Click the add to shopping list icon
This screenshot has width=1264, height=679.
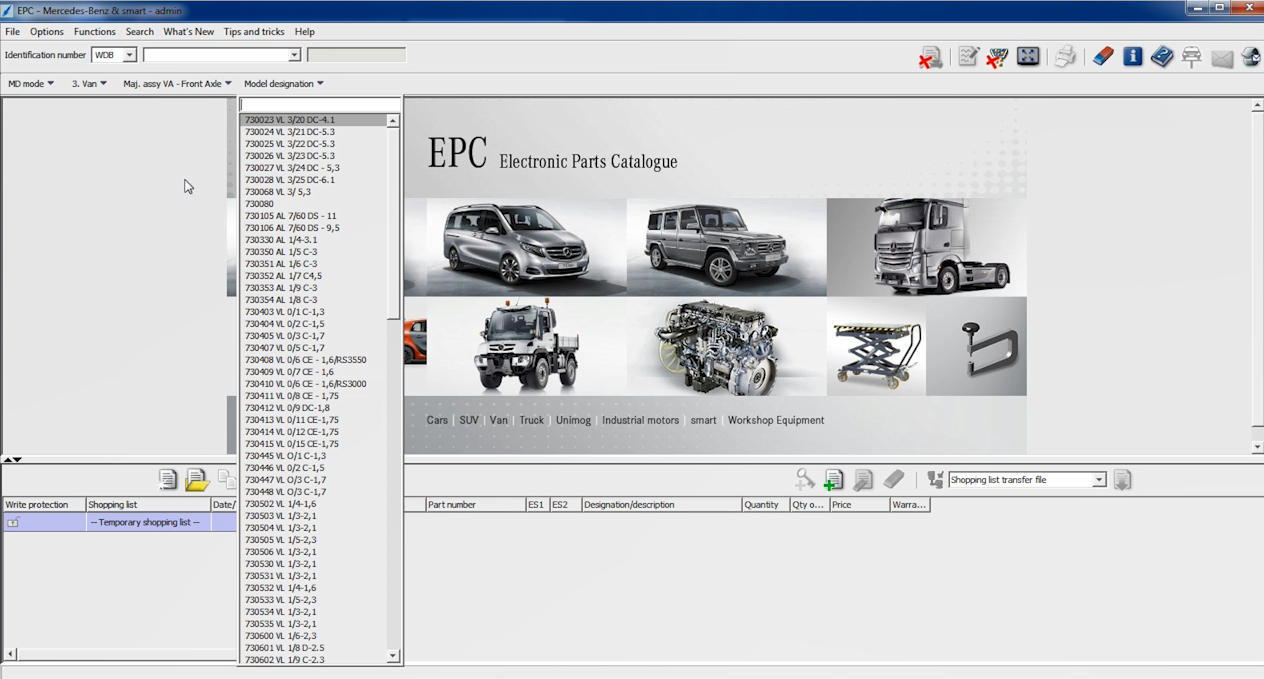[833, 480]
